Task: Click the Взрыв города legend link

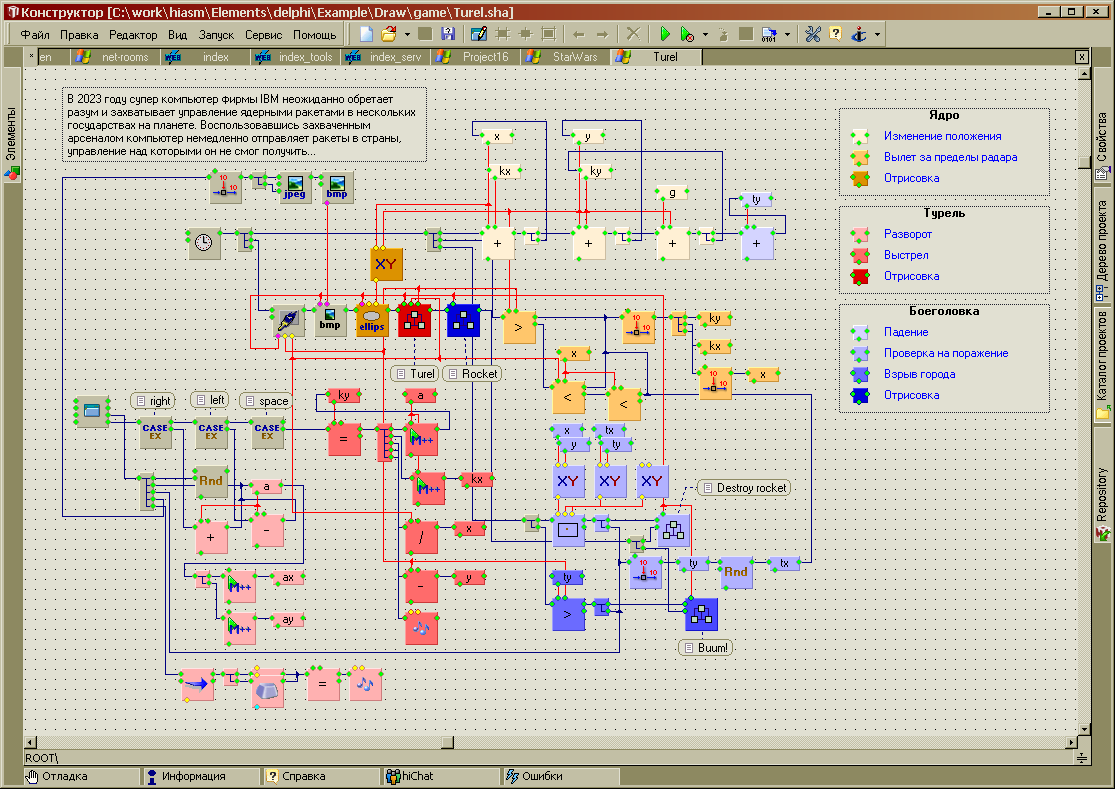Action: [x=919, y=374]
